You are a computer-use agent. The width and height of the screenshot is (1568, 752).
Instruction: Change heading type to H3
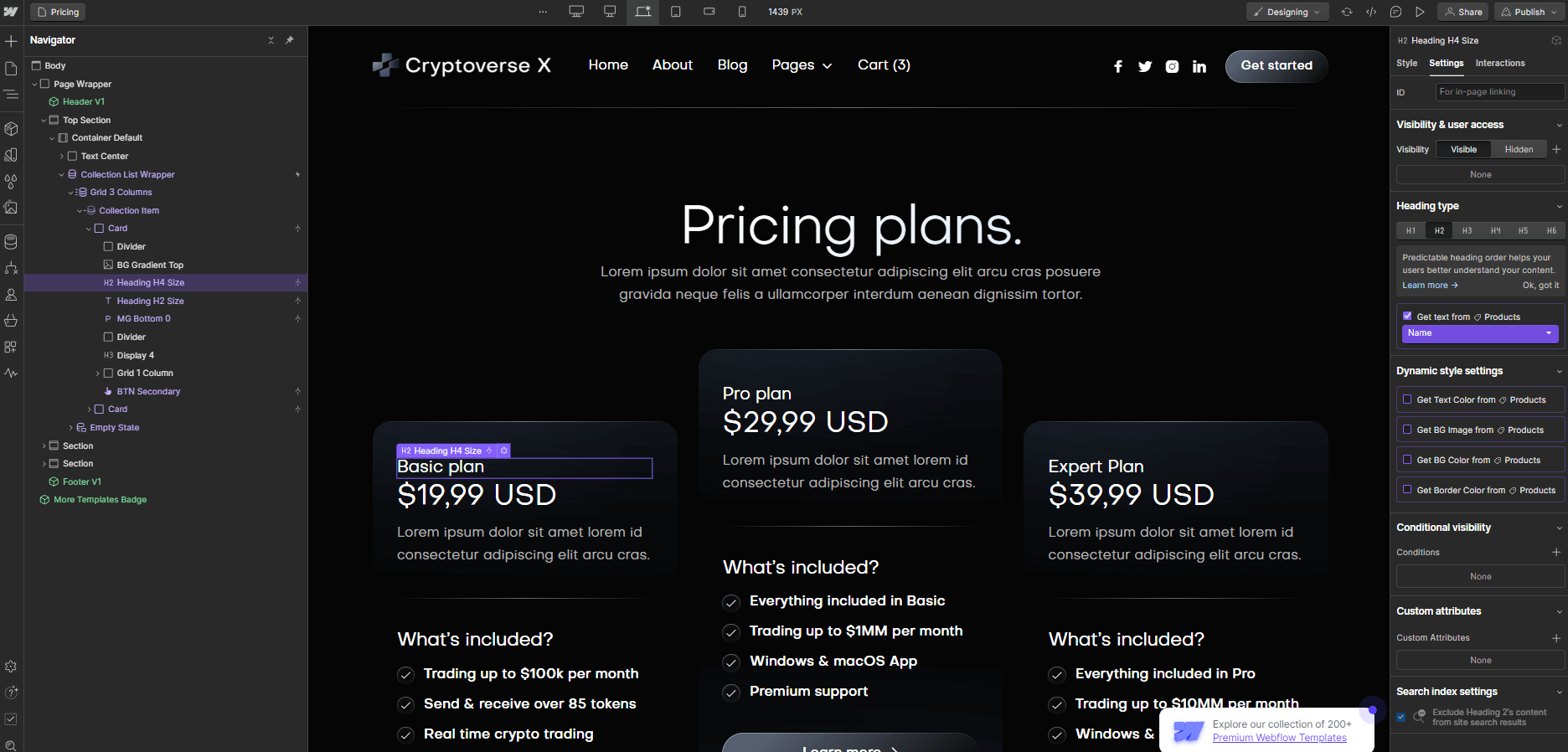[x=1467, y=230]
